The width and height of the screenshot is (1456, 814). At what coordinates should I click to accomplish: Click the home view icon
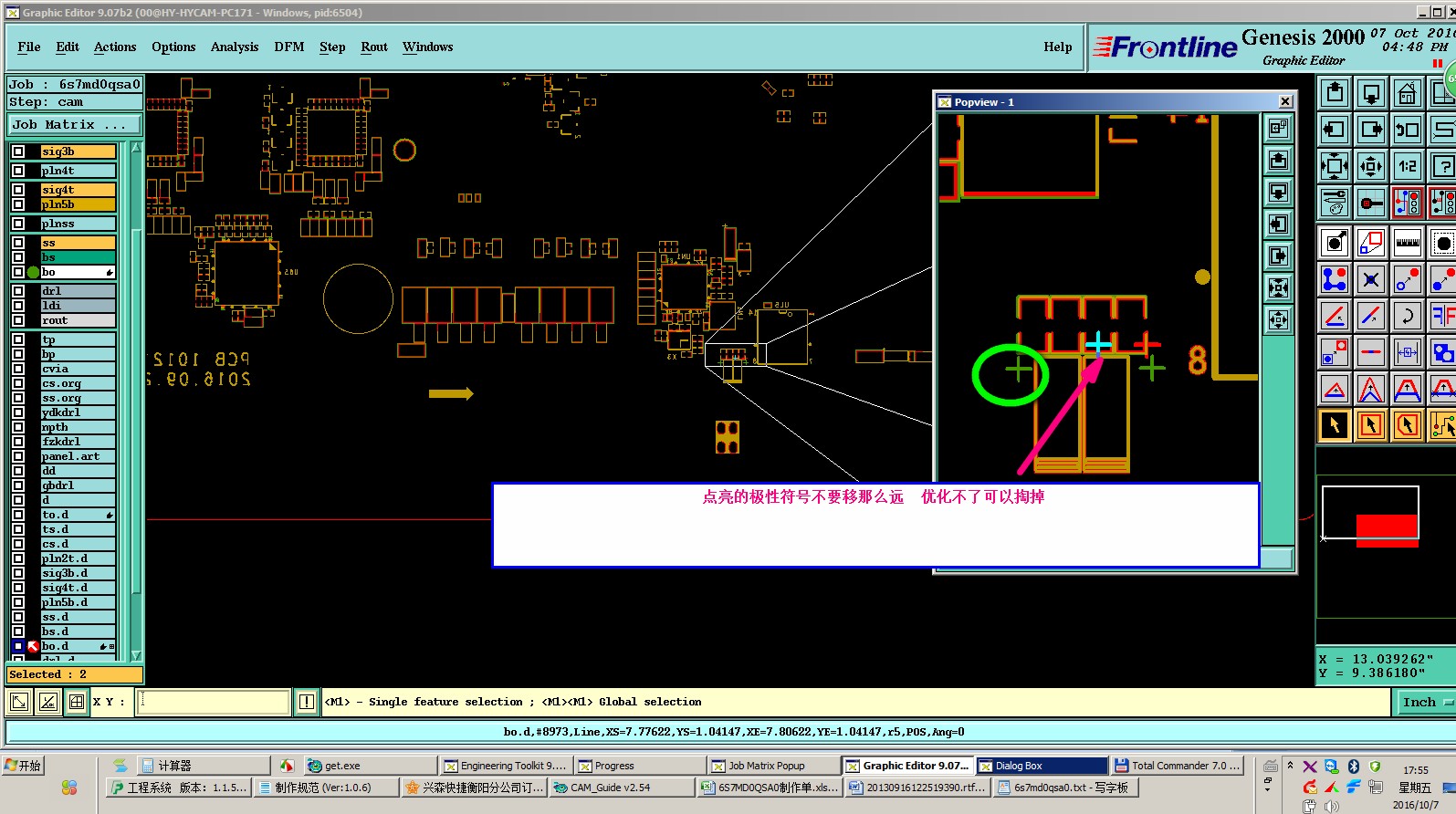(x=1408, y=93)
